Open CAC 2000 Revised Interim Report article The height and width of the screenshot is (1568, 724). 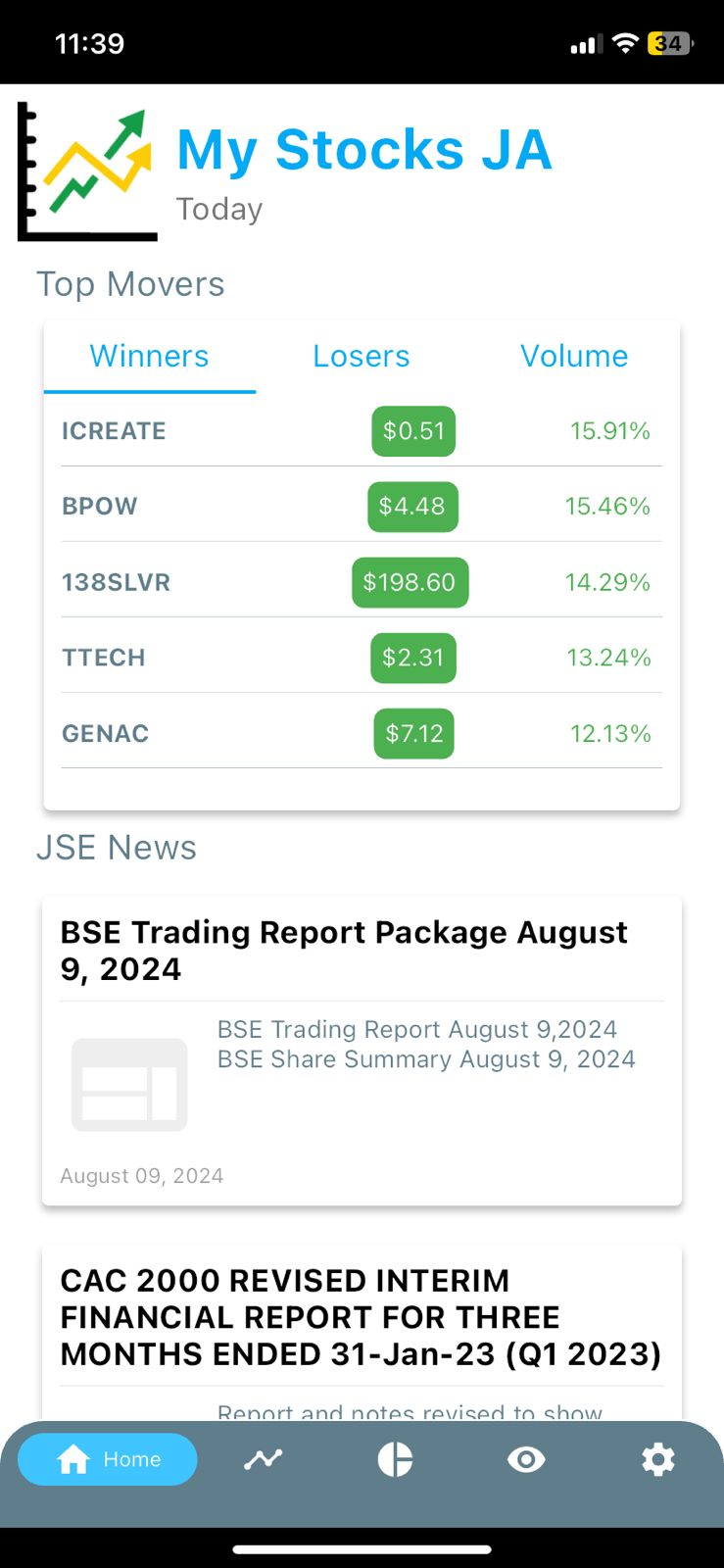361,1317
